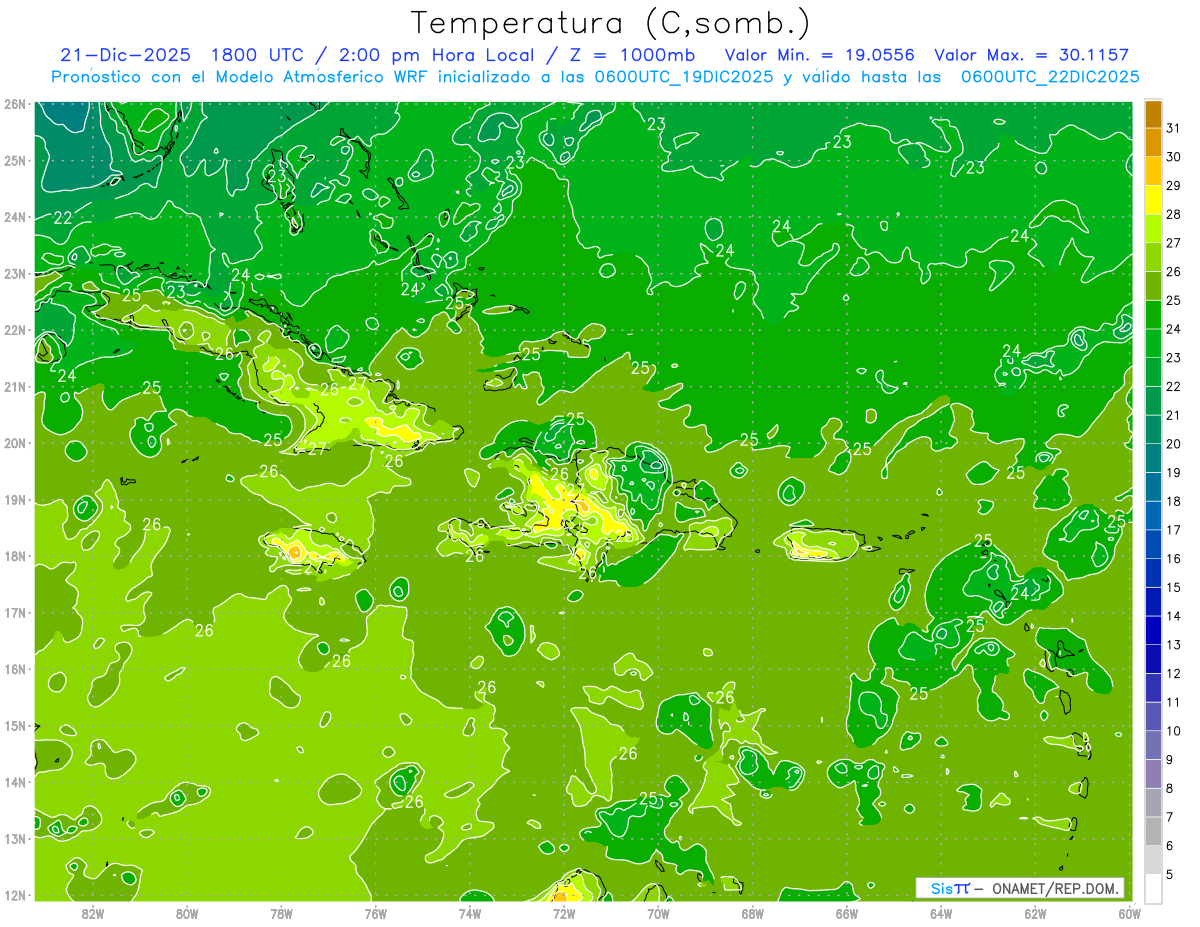Image resolution: width=1200 pixels, height=927 pixels.
Task: Click the latitude label "25N"
Action: 15,161
